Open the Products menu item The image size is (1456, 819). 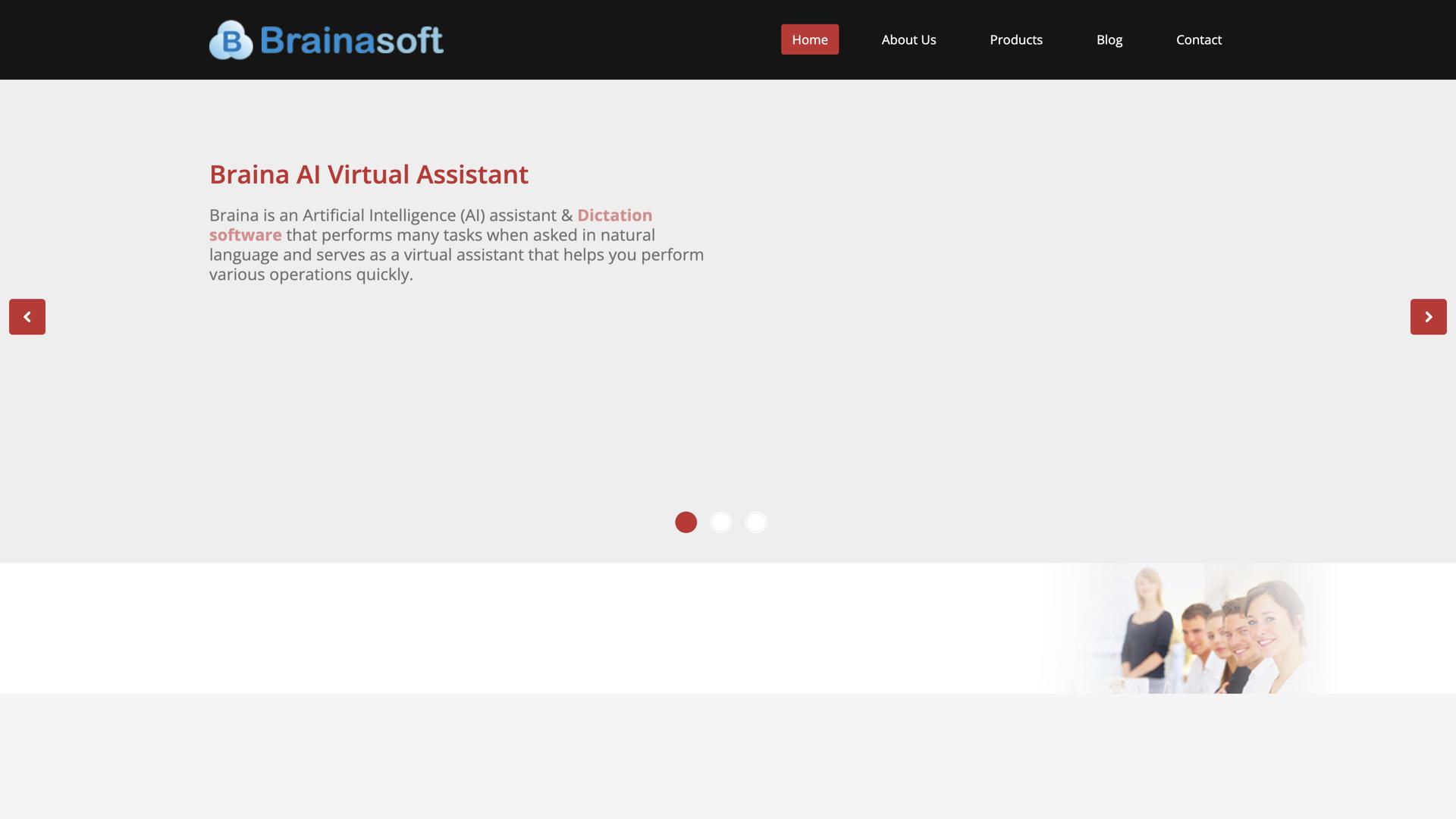coord(1015,39)
